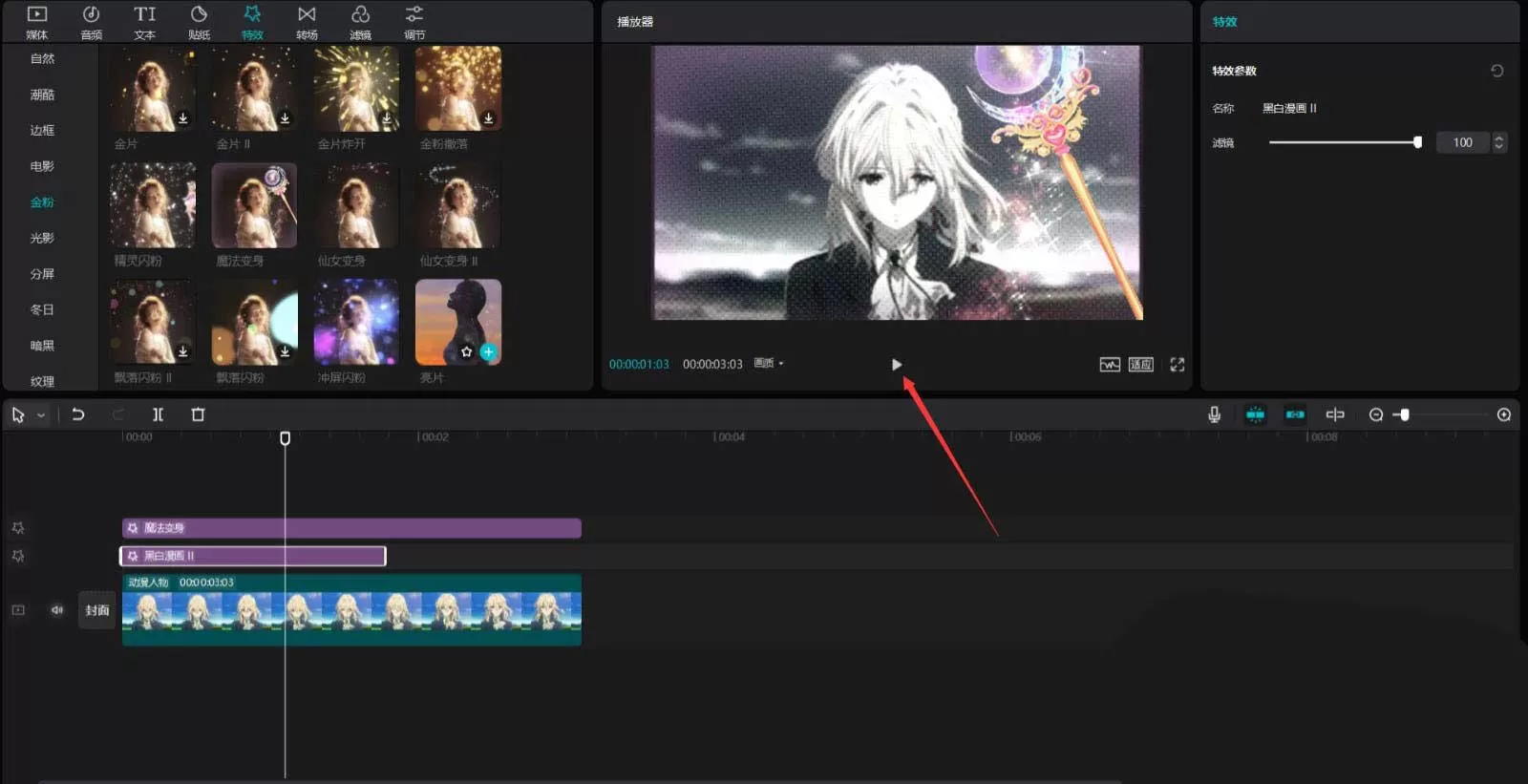1528x784 pixels.
Task: Open the 调节 adjustment tab
Action: [414, 22]
